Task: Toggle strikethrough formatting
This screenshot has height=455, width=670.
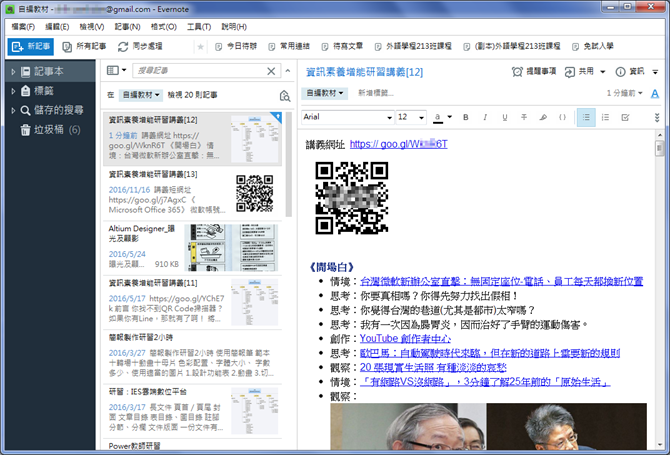Action: pyautogui.click(x=524, y=117)
